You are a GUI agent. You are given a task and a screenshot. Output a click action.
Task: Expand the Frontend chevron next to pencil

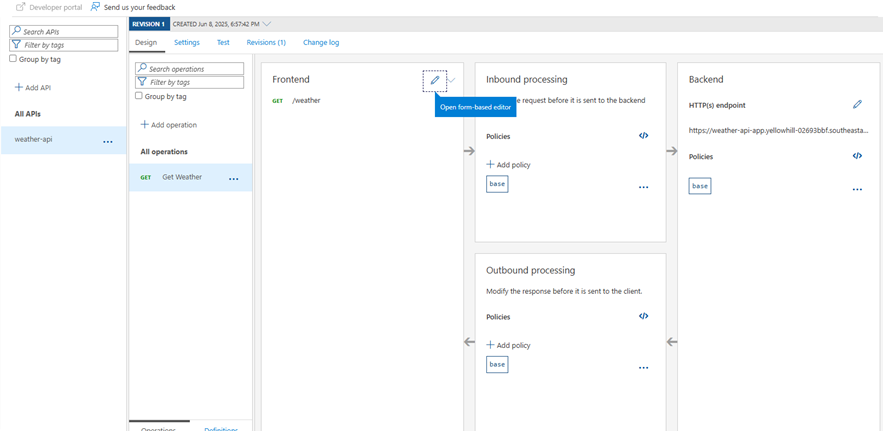452,81
